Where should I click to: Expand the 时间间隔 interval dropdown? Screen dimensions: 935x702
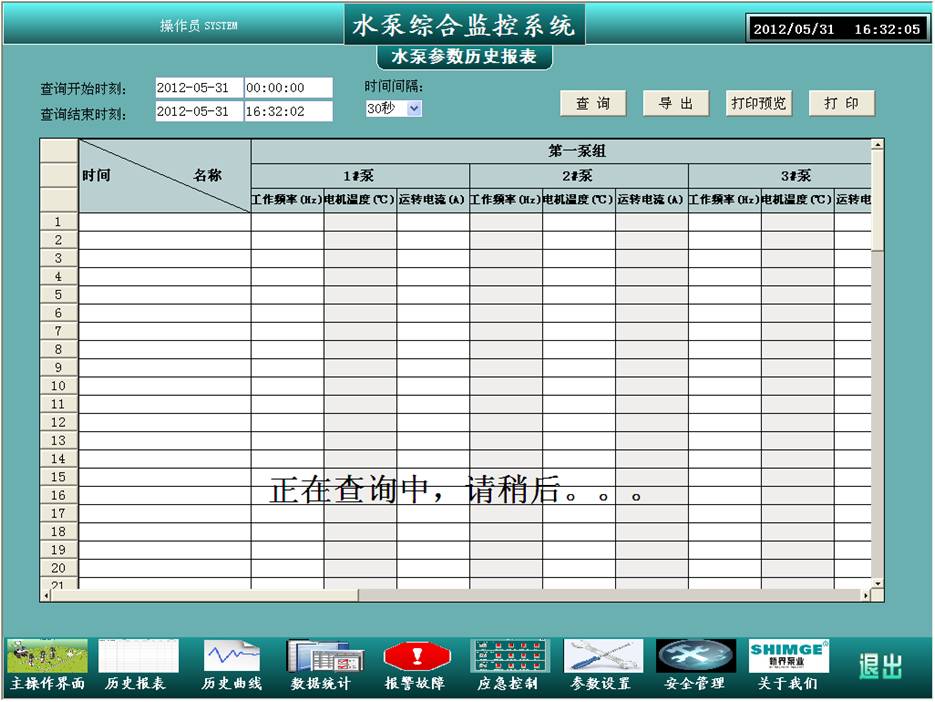414,108
